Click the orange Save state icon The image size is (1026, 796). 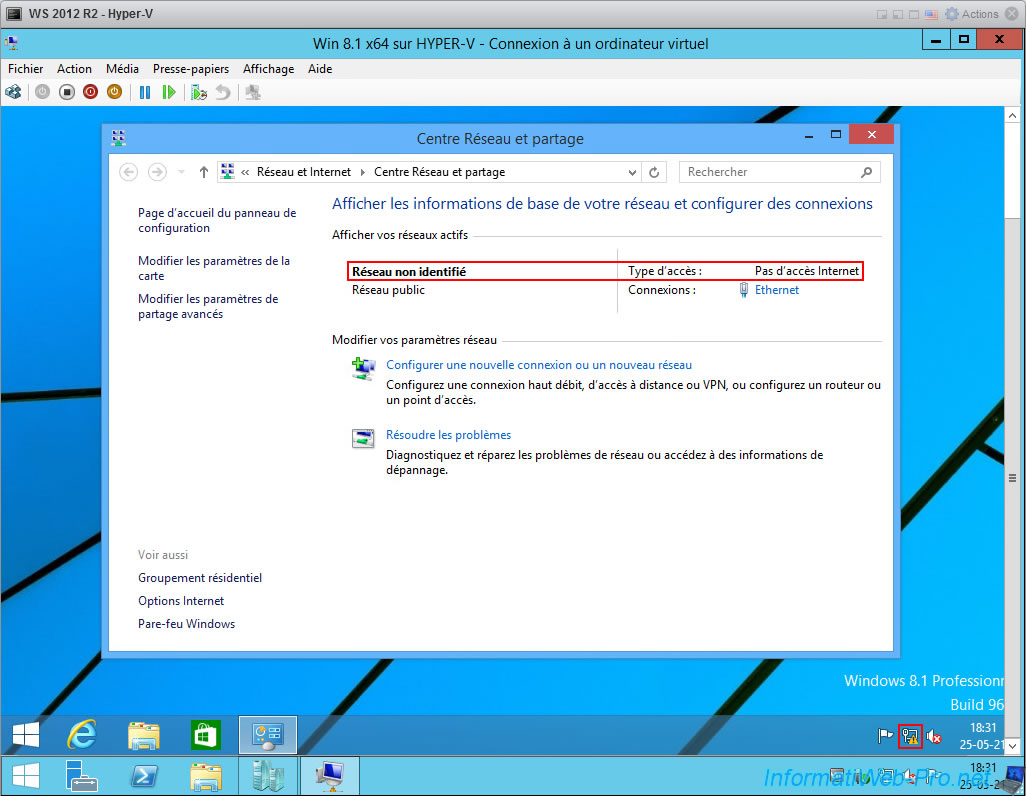pyautogui.click(x=115, y=92)
